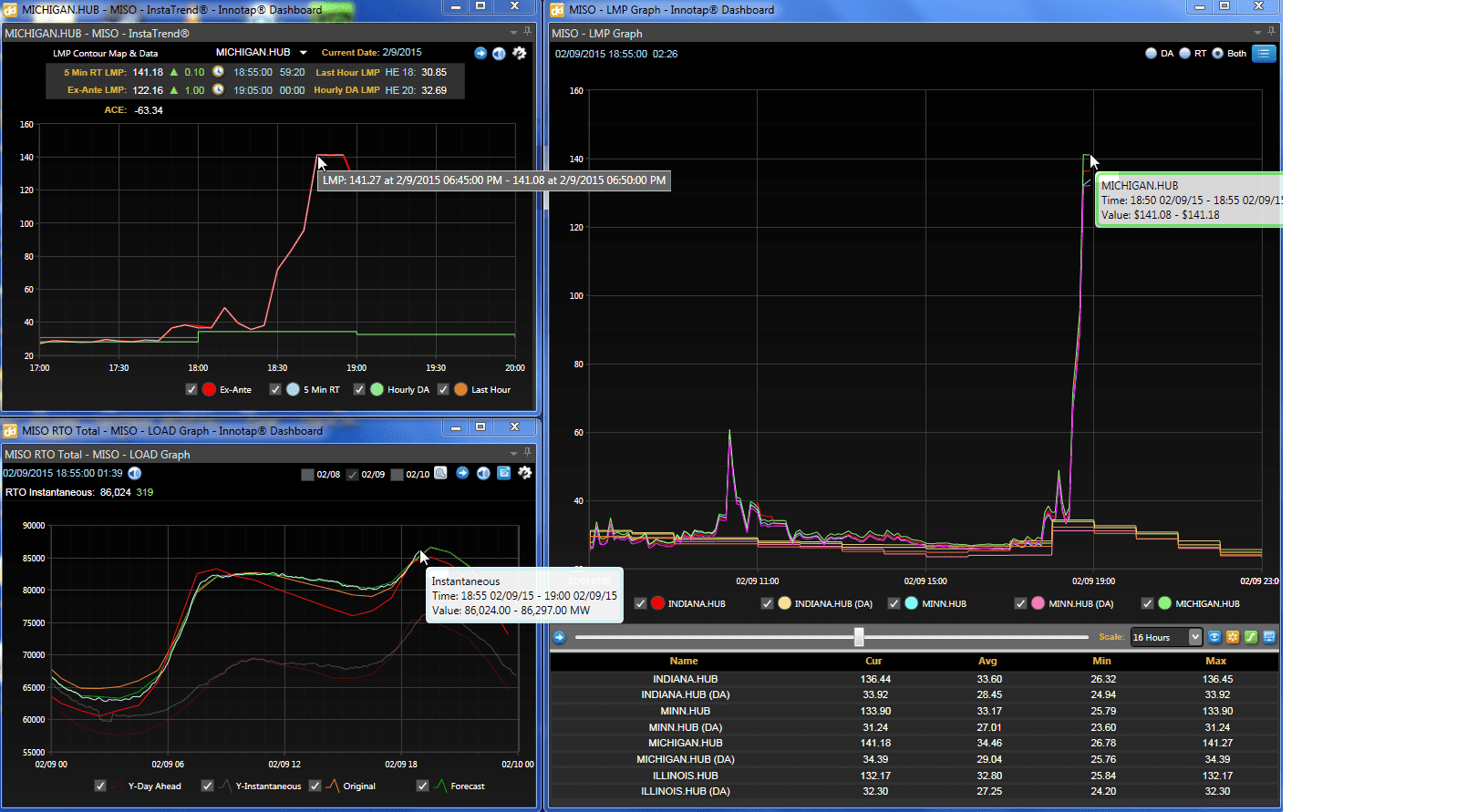
Task: Select the Both radio button
Action: pos(1217,53)
